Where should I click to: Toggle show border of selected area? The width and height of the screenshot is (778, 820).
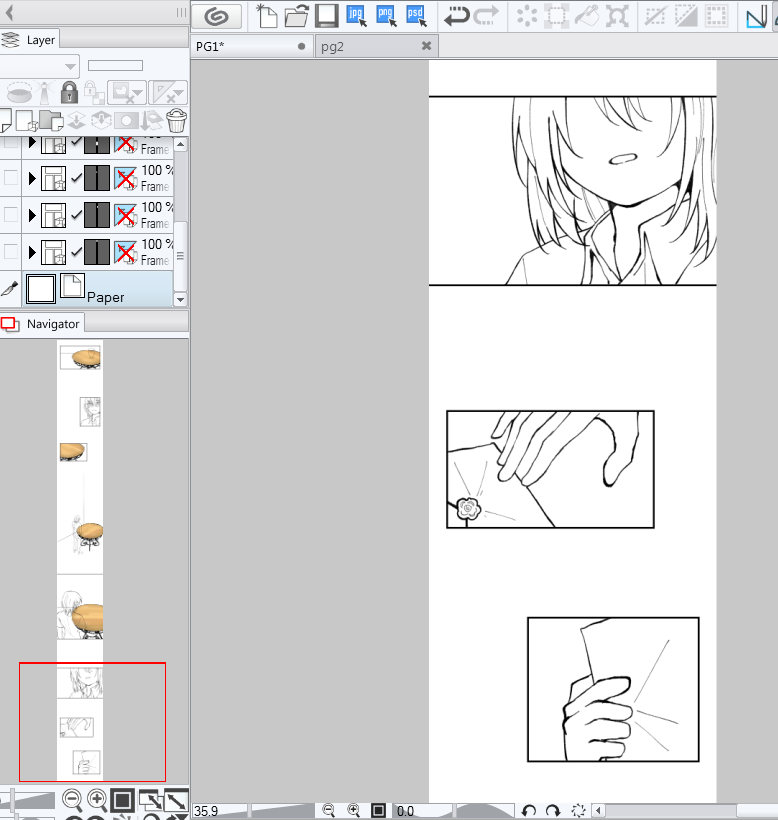tap(716, 16)
